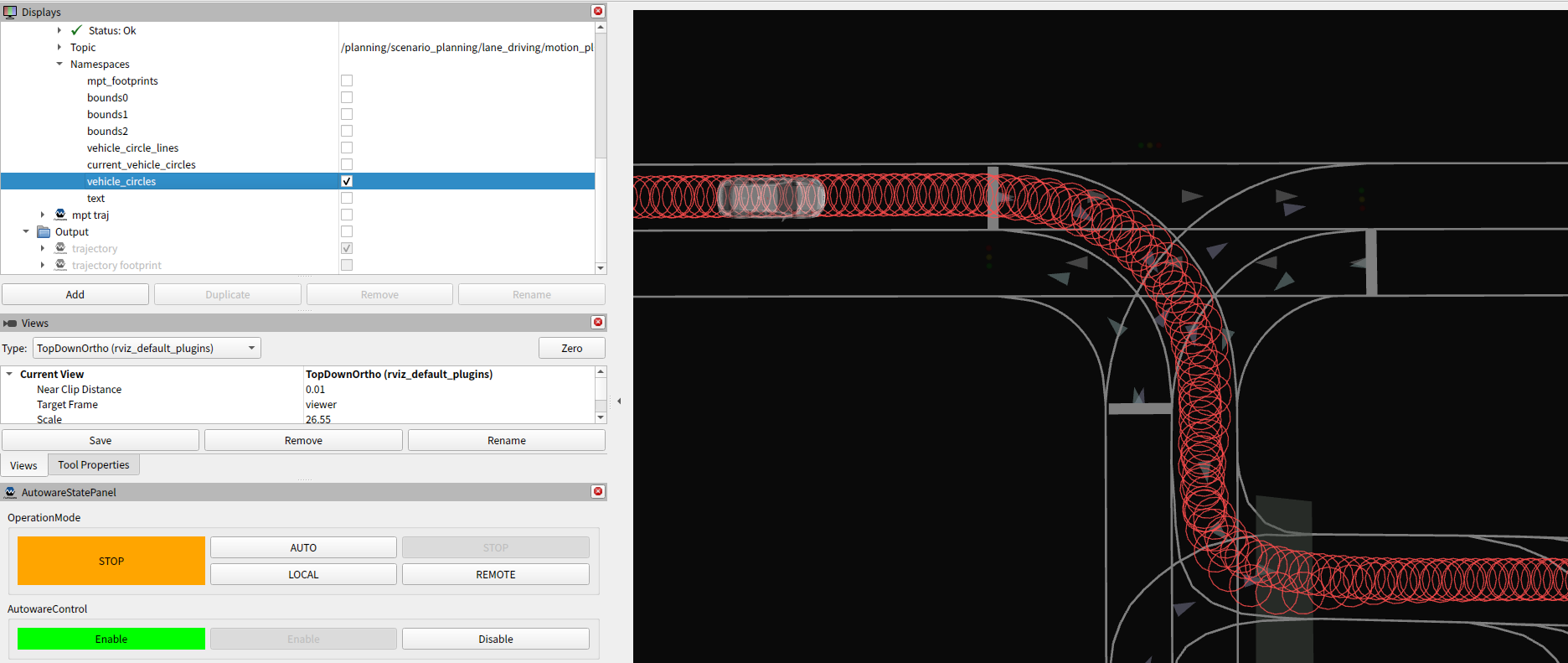Viewport: 1568px width, 663px height.
Task: Click the Displays panel monitor icon
Action: (x=10, y=12)
